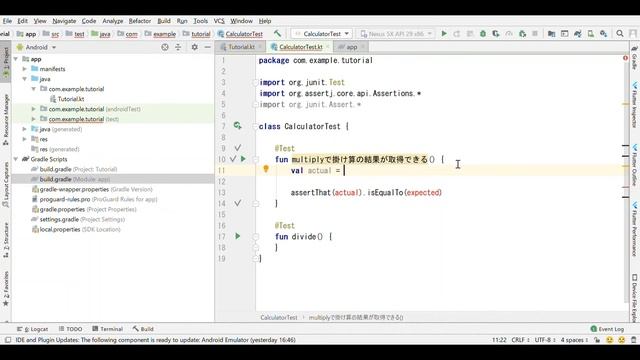This screenshot has width=640, height=360.
Task: Click the tutorial breadcrumb in navigation bar
Action: [196, 34]
